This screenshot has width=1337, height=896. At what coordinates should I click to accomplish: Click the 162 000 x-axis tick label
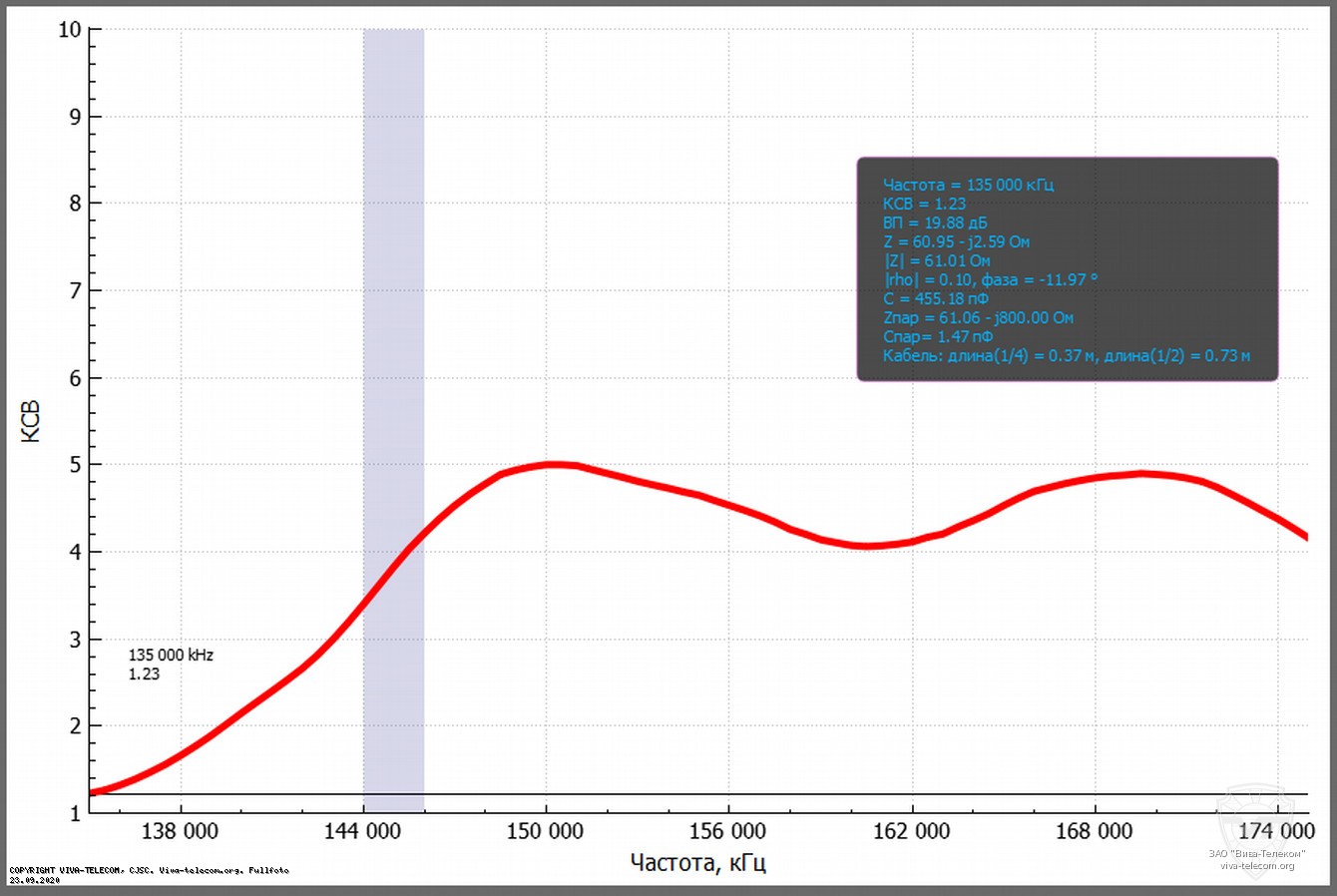point(912,831)
